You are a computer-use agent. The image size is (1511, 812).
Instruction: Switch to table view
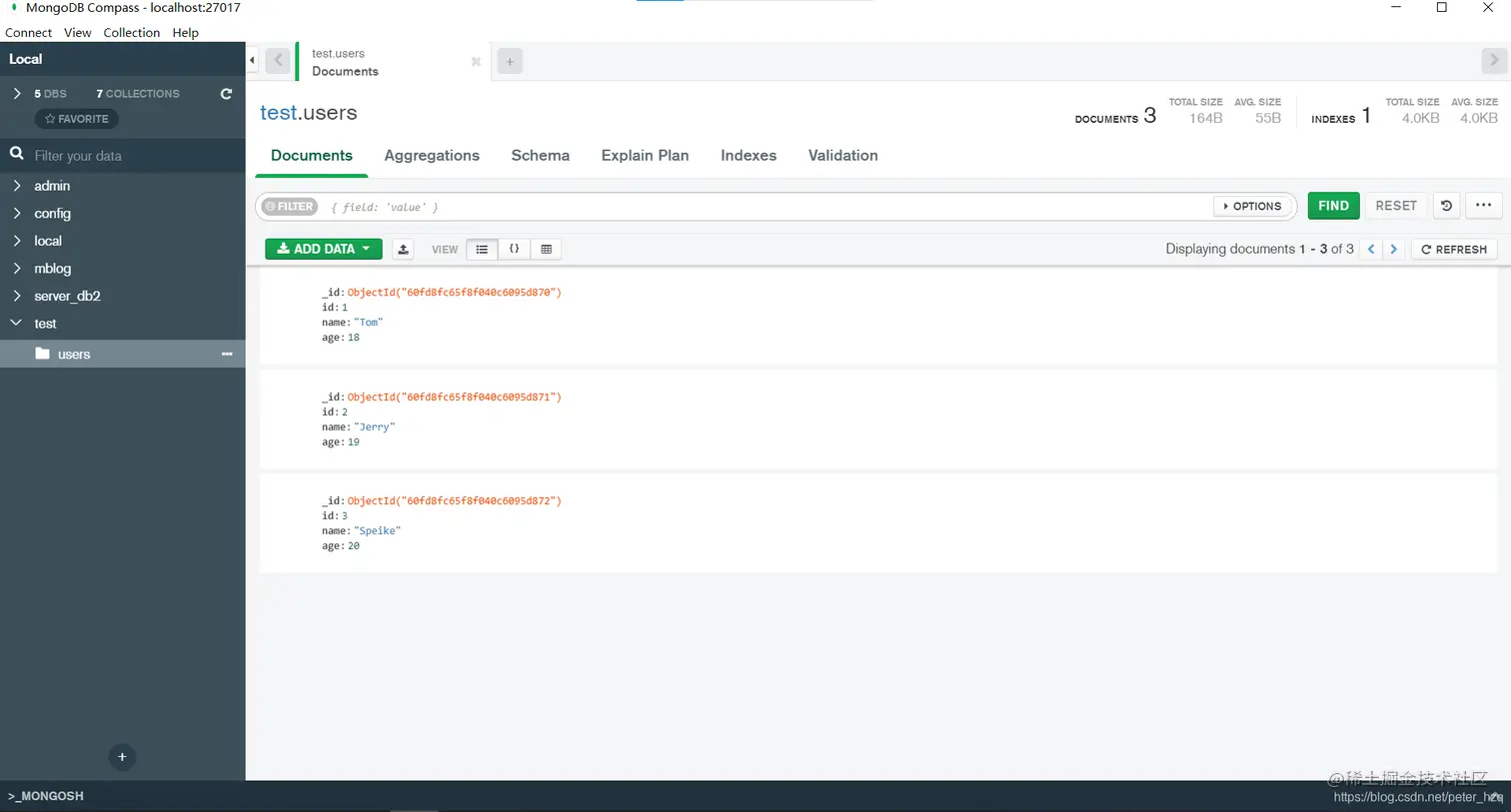pyautogui.click(x=546, y=249)
